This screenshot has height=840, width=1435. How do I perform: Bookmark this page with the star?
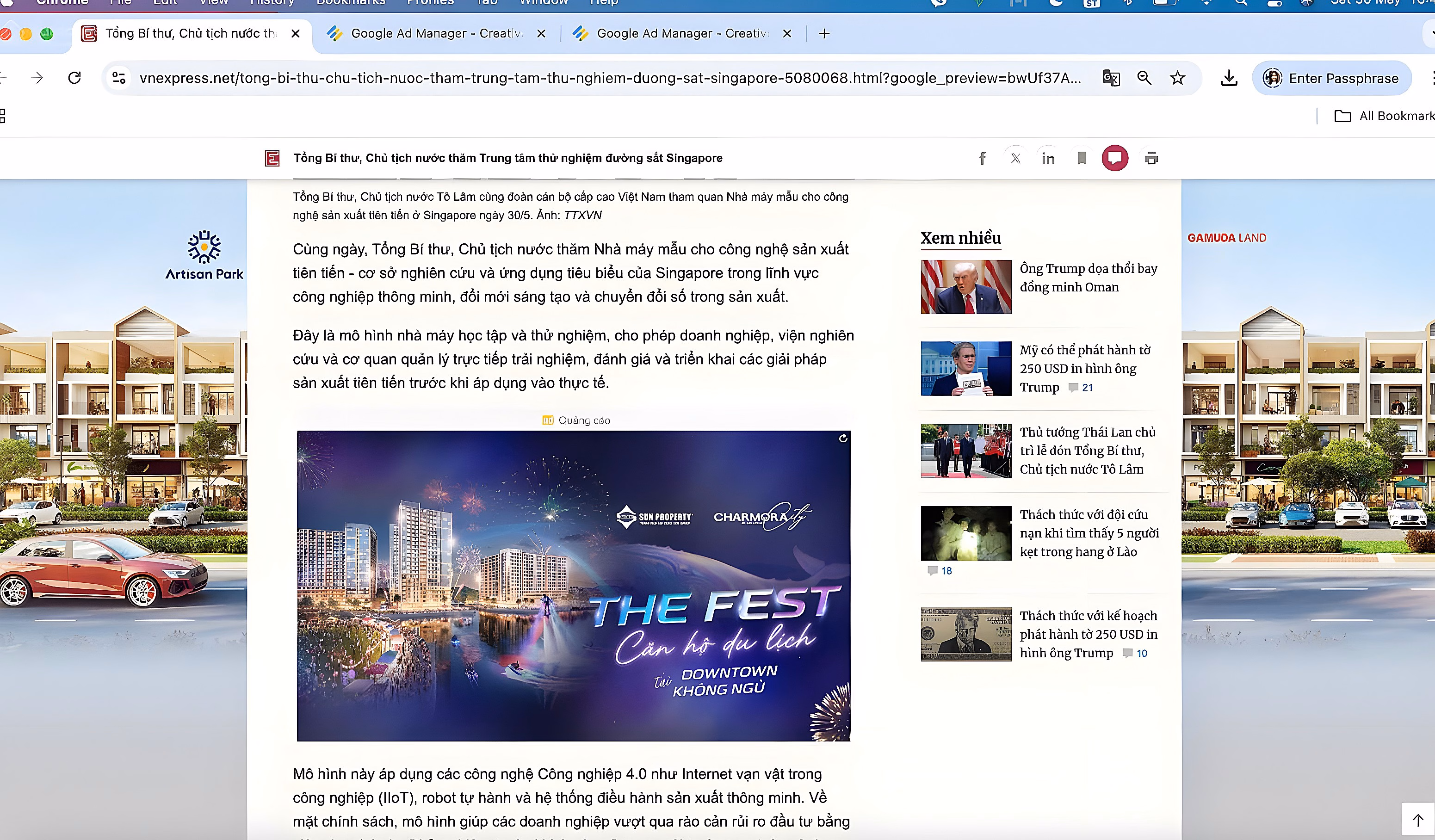(x=1177, y=78)
